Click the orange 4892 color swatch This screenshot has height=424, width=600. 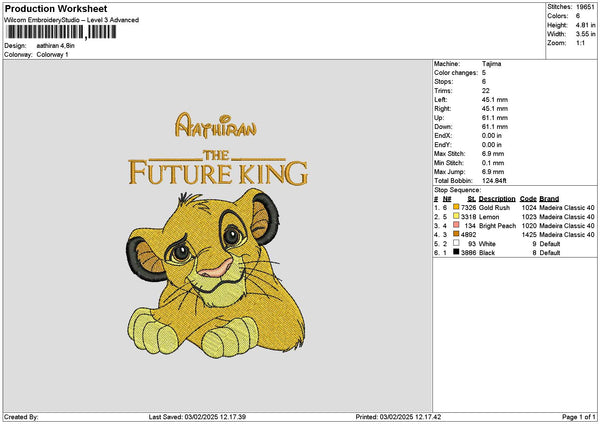pos(456,234)
